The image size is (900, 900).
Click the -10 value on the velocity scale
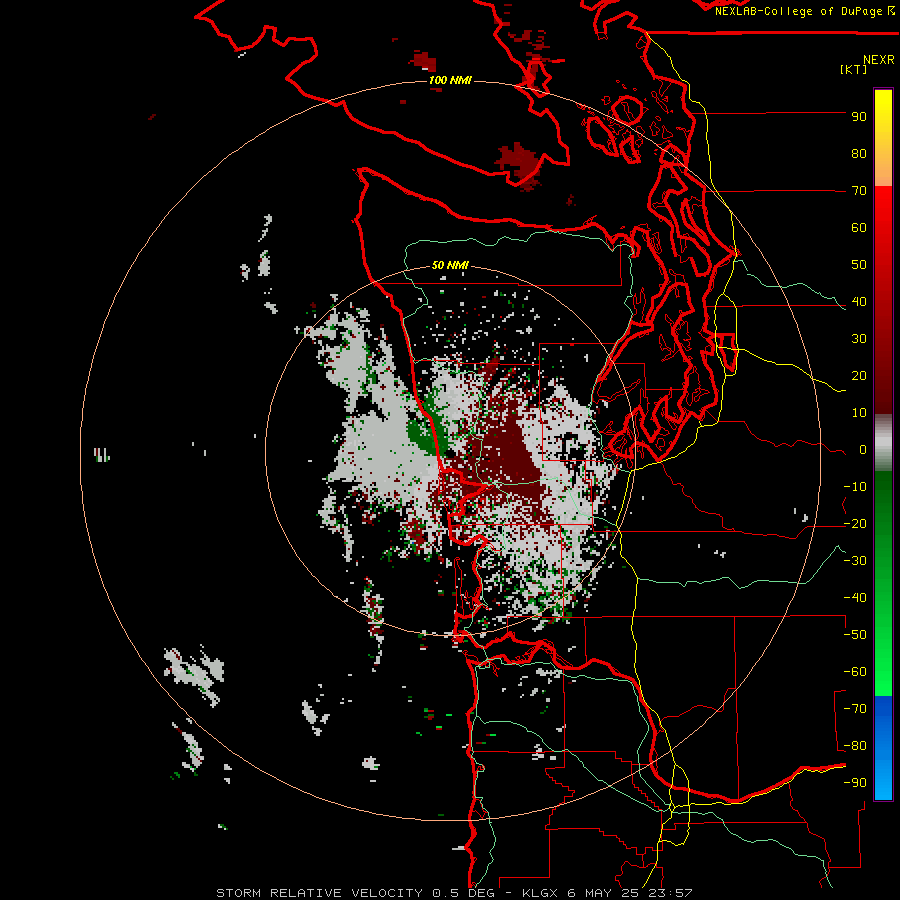(855, 487)
